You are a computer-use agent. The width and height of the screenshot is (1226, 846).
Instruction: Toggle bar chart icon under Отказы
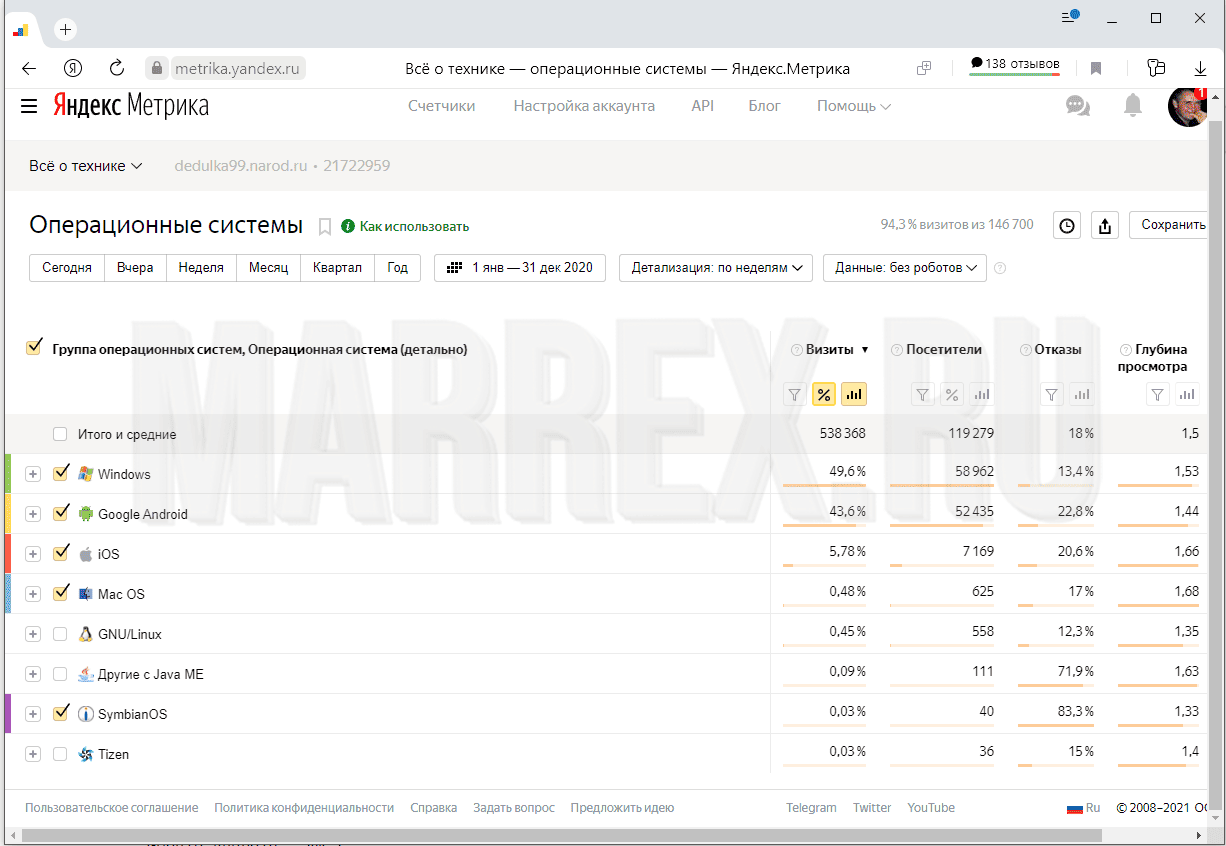(1082, 394)
